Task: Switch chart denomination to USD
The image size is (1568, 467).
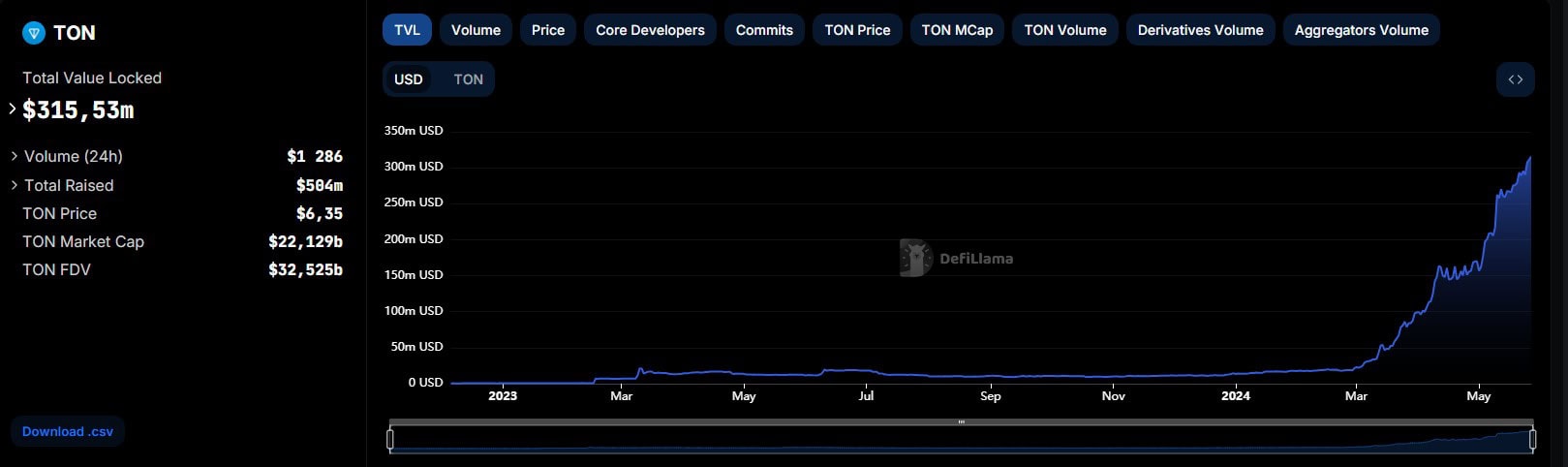Action: pyautogui.click(x=409, y=79)
